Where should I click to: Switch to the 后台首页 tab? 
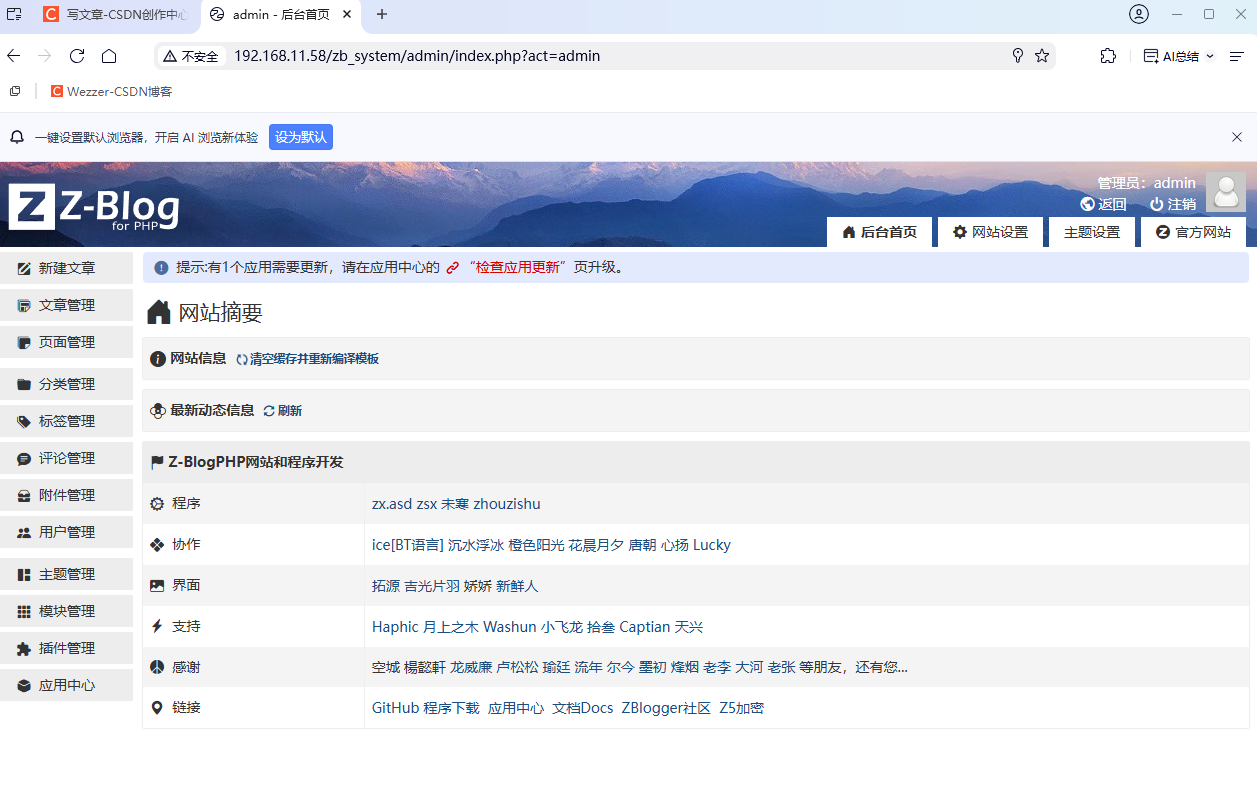coord(879,232)
